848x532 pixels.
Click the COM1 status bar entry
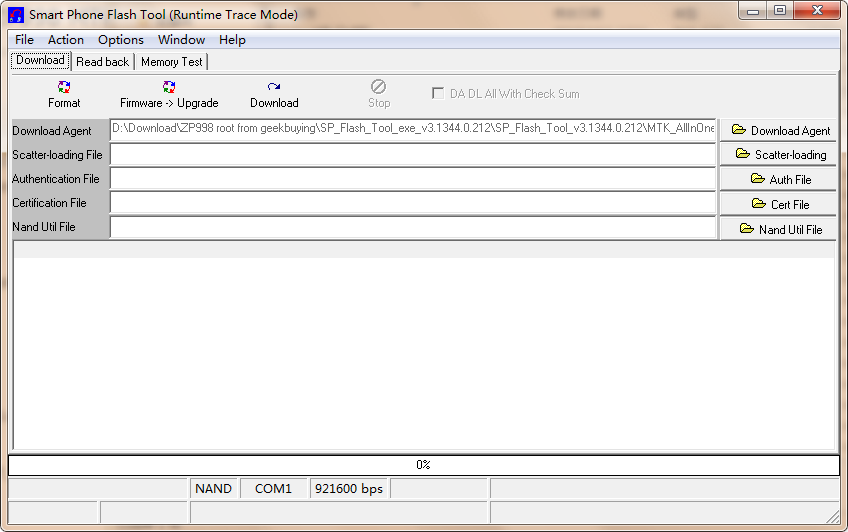[x=274, y=489]
